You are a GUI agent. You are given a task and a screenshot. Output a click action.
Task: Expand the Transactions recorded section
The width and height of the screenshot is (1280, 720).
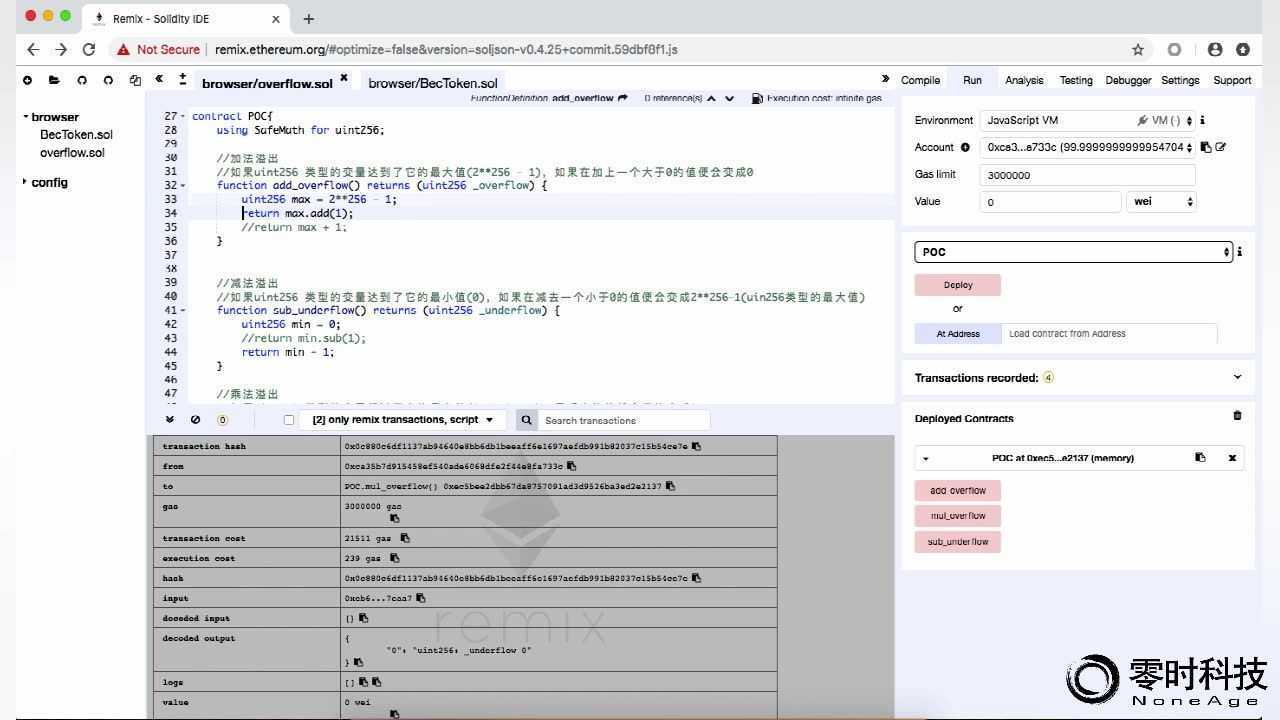(1237, 377)
